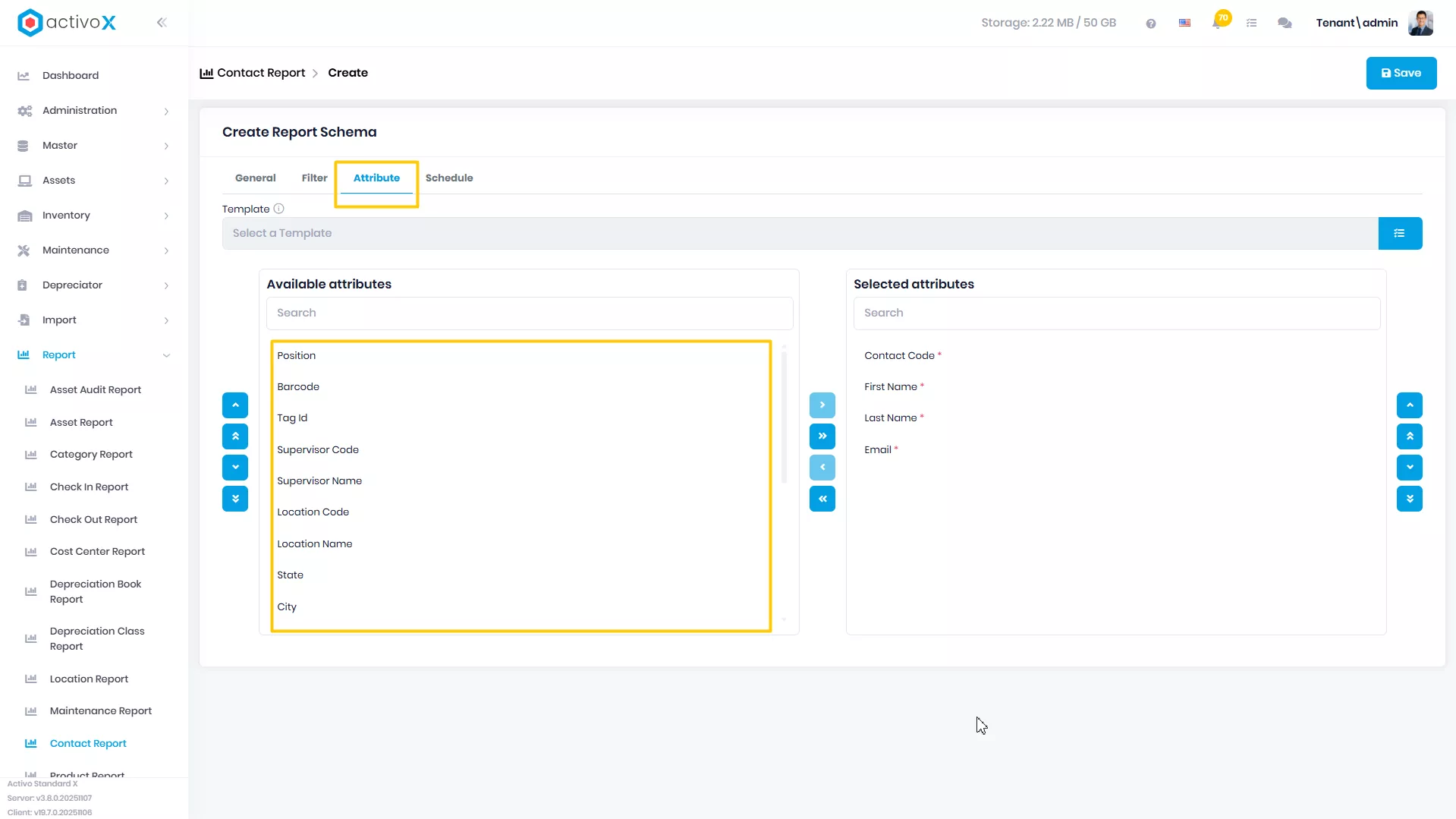
Task: Select the Tag Id attribute
Action: pyautogui.click(x=292, y=418)
